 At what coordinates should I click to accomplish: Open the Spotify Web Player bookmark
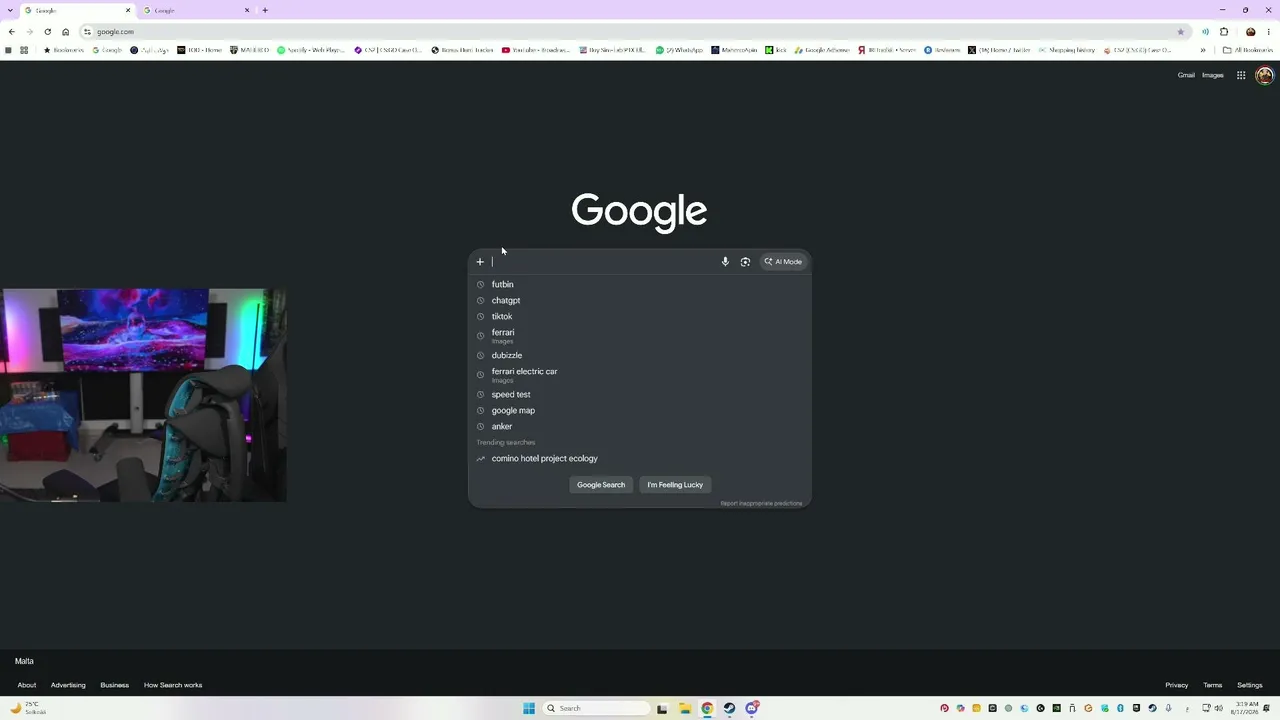(311, 50)
